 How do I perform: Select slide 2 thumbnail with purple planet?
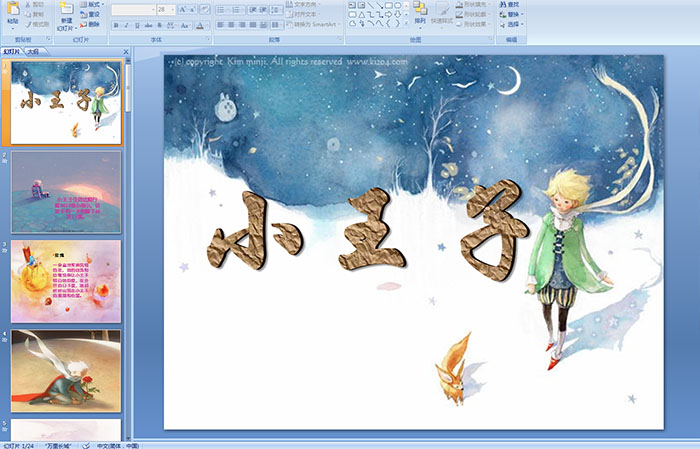66,192
